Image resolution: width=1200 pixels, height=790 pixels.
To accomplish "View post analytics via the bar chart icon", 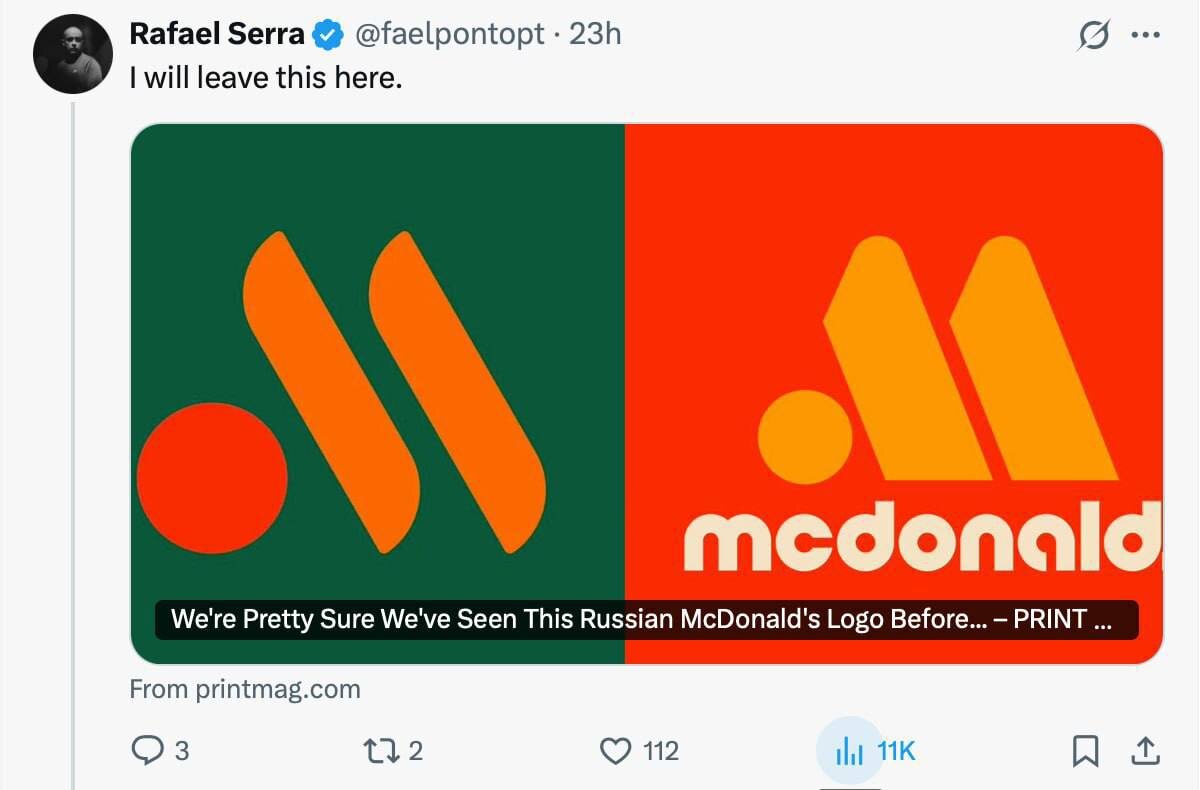I will [x=848, y=752].
